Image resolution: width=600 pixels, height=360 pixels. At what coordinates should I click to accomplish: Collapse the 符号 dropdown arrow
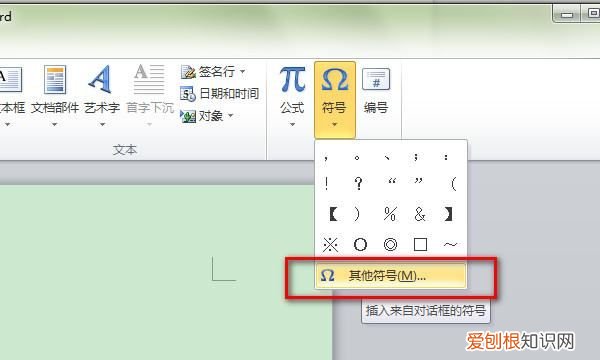pos(335,124)
